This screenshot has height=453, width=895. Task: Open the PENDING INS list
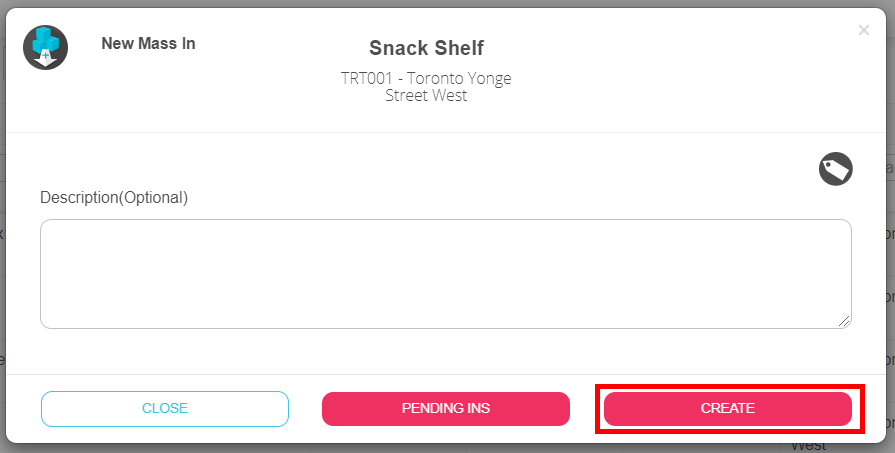[x=445, y=408]
